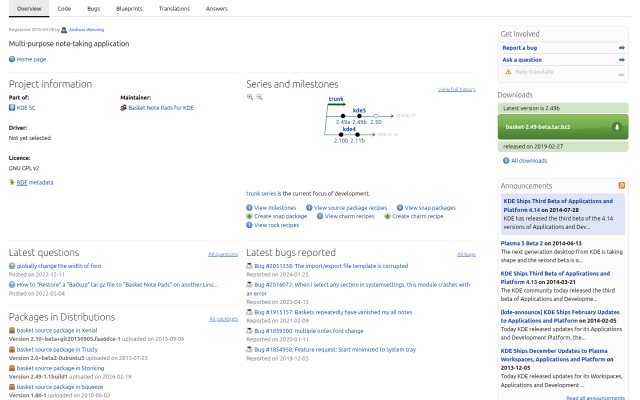Open basket source package in Squeeze
The height and width of the screenshot is (400, 640).
[60, 387]
